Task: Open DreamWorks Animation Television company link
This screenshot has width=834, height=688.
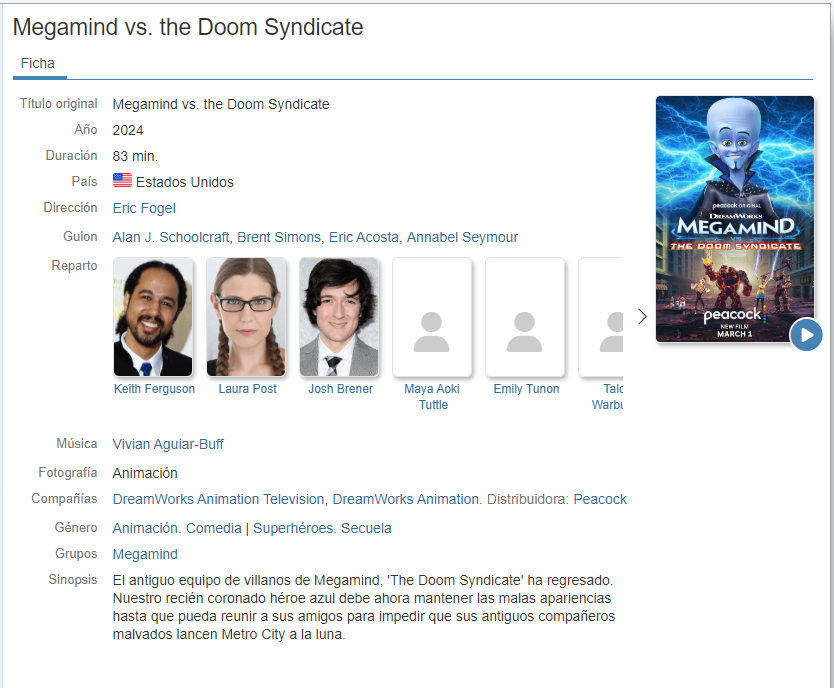Action: (219, 499)
